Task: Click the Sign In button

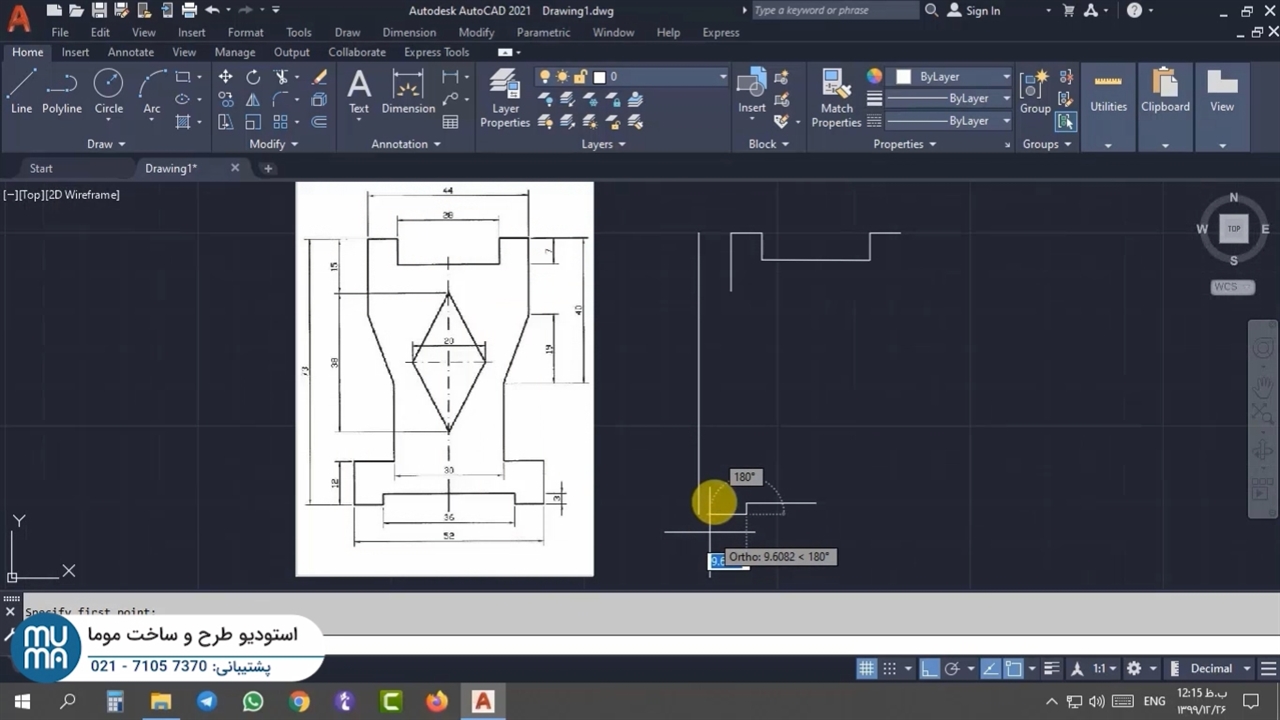Action: 982,11
